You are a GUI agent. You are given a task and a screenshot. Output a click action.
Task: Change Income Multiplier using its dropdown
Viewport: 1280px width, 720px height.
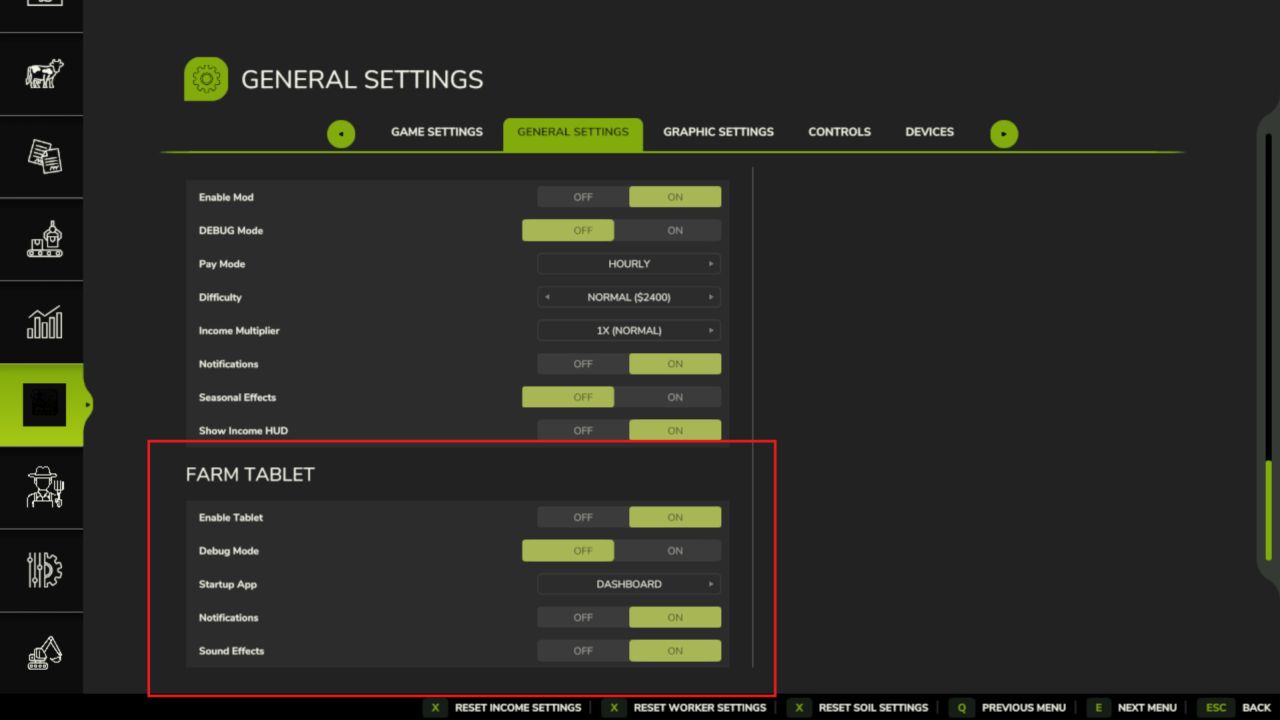pos(629,330)
